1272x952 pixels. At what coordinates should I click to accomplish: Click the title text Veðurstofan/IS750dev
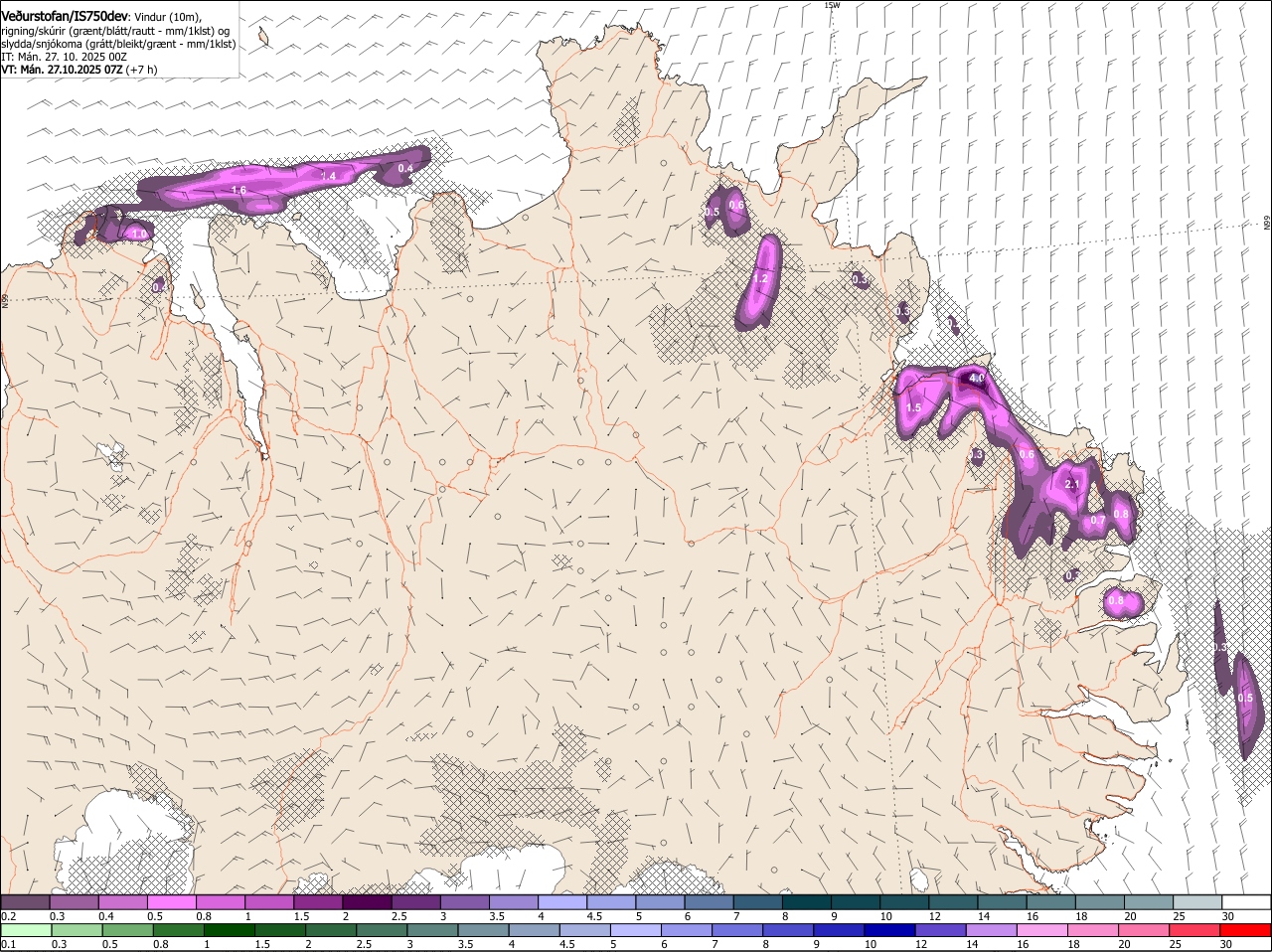pos(65,17)
